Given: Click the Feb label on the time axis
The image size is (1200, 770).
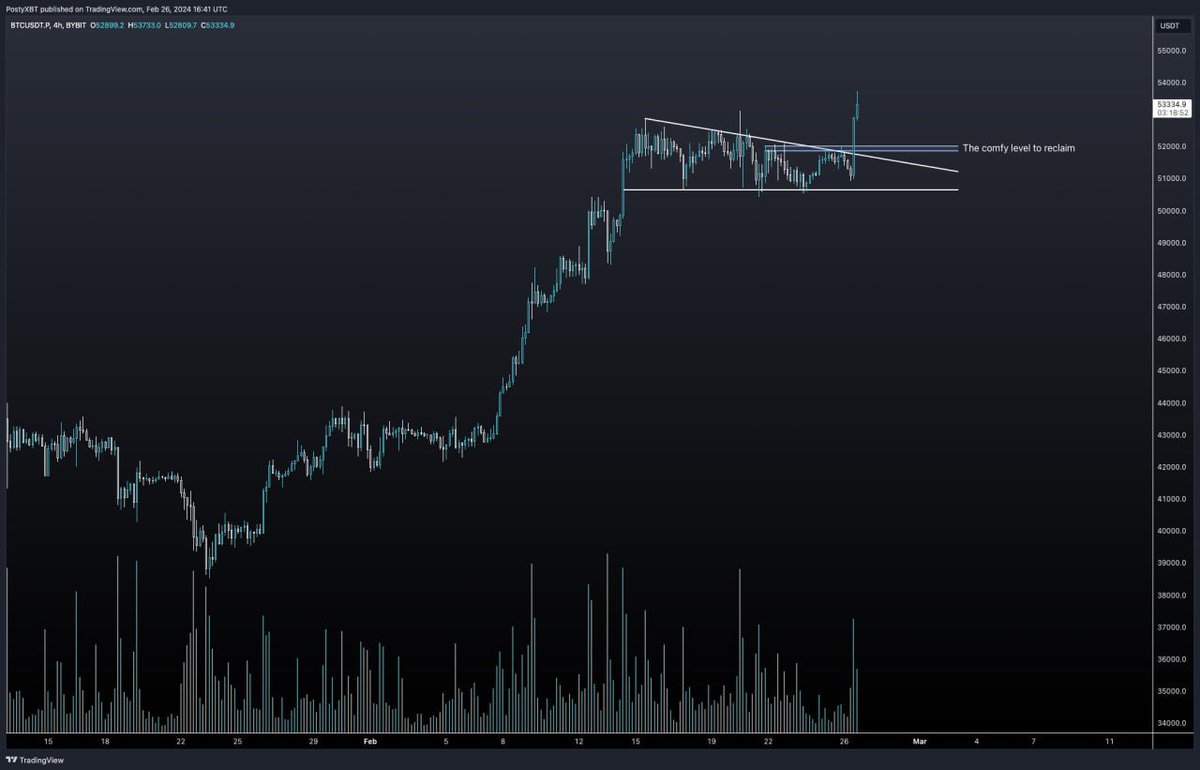Looking at the screenshot, I should click(x=370, y=741).
